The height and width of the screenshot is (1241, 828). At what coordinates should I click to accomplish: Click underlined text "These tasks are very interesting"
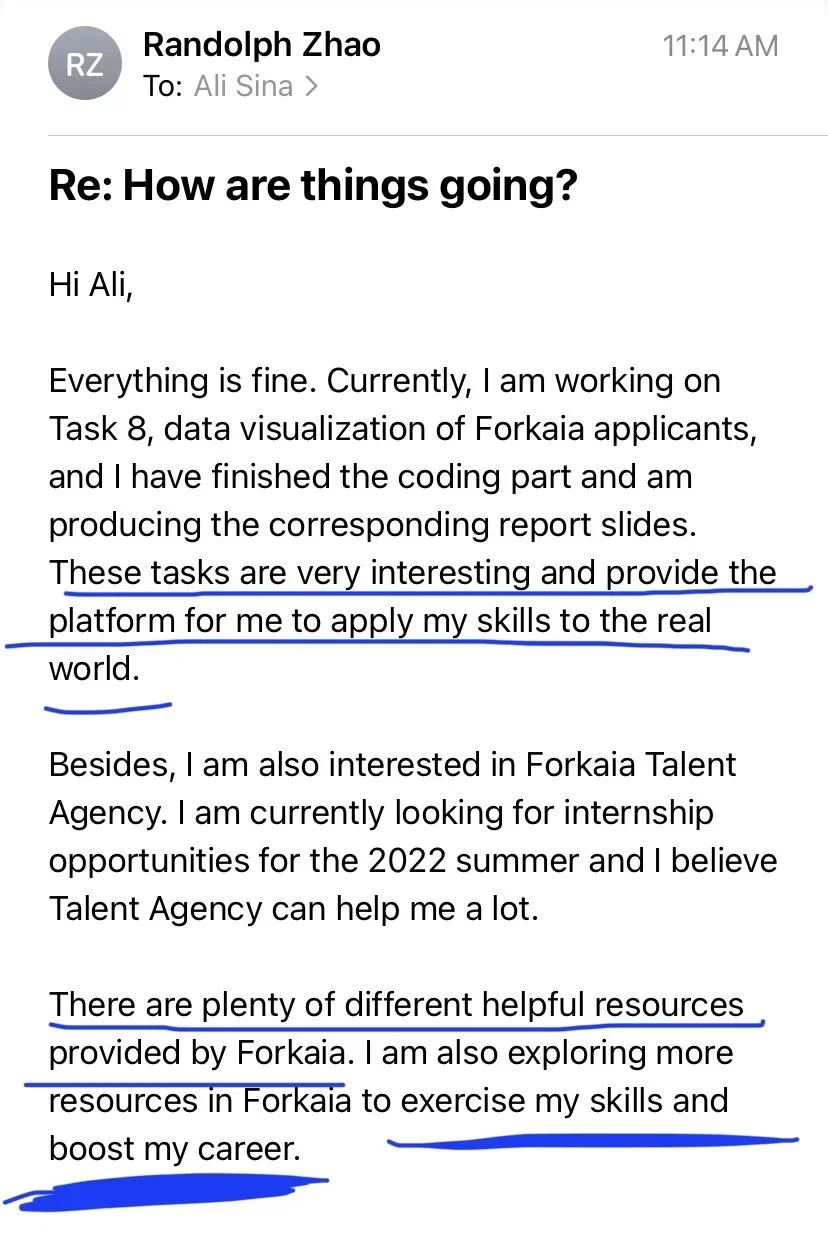point(290,573)
